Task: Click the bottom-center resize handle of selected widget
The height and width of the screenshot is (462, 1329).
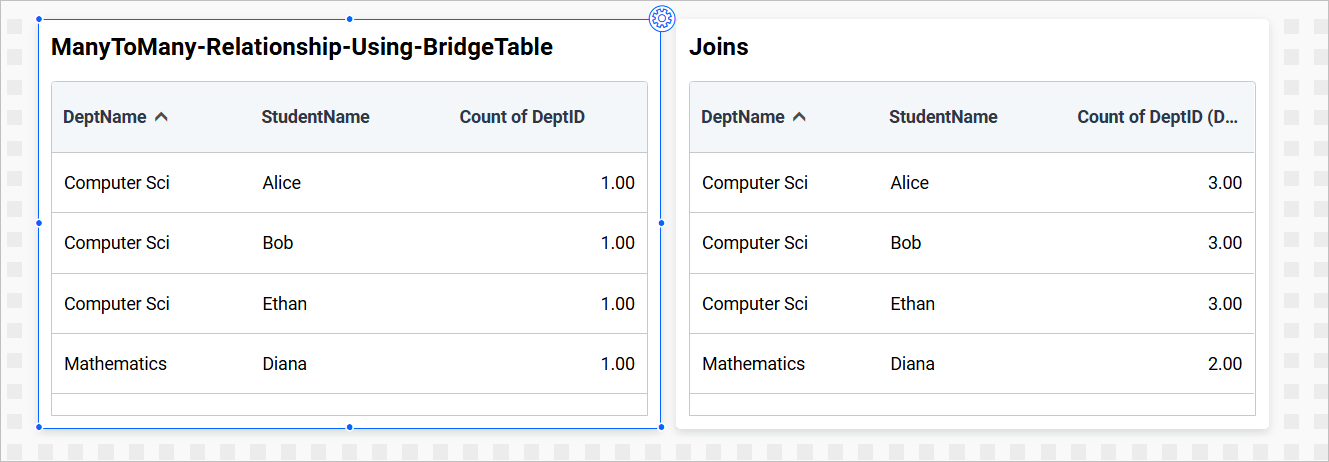Action: click(349, 427)
